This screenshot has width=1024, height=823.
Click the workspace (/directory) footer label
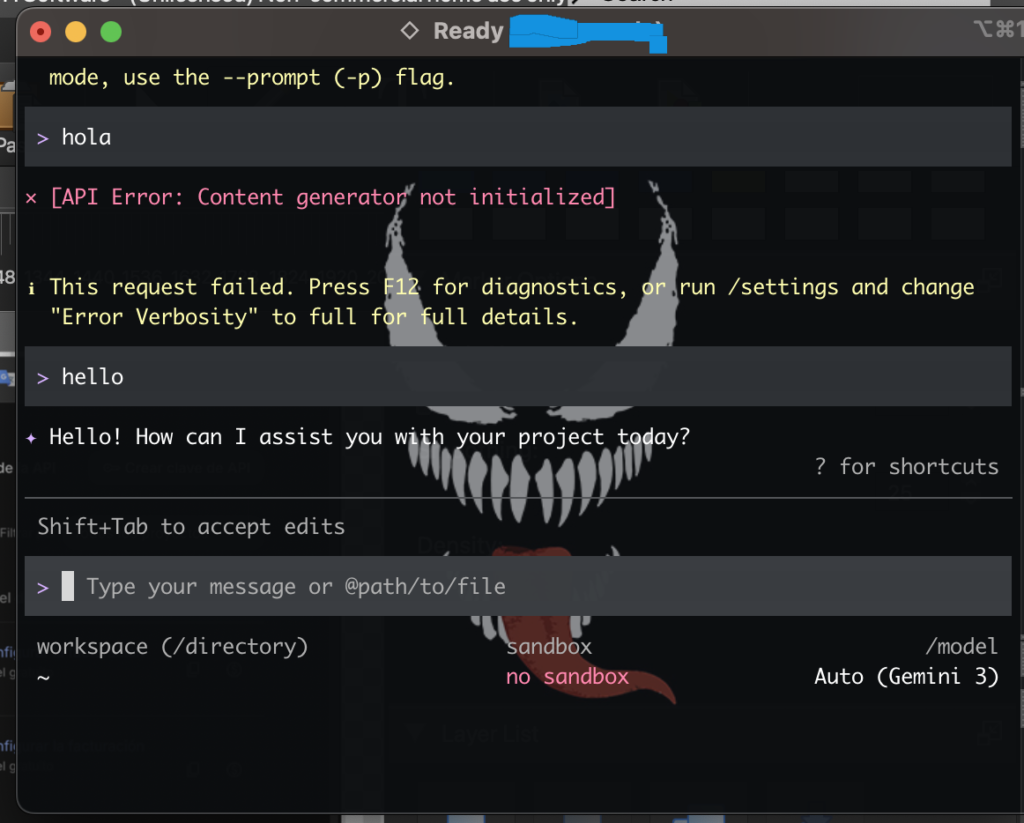172,647
